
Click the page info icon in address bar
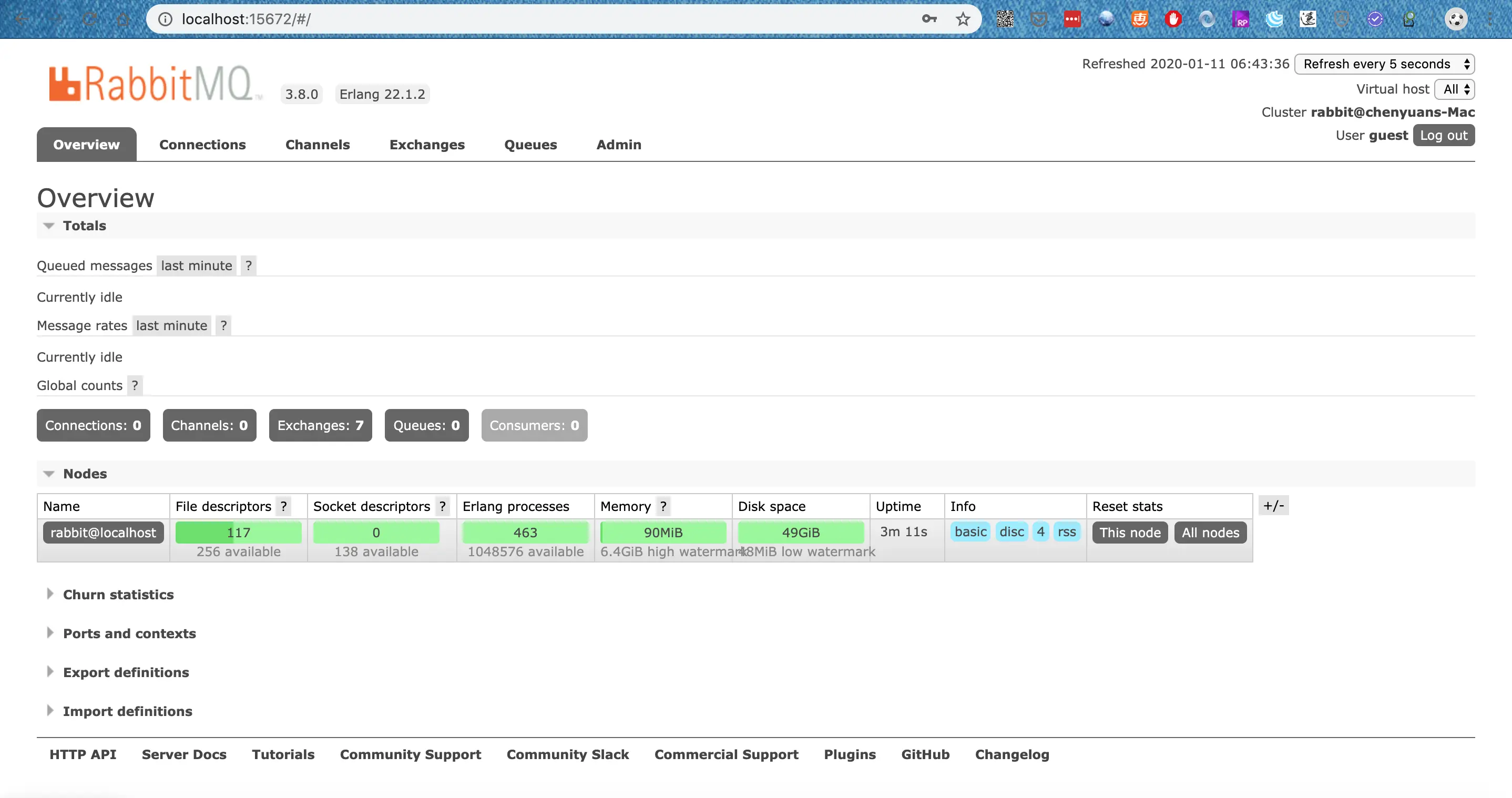pos(166,19)
